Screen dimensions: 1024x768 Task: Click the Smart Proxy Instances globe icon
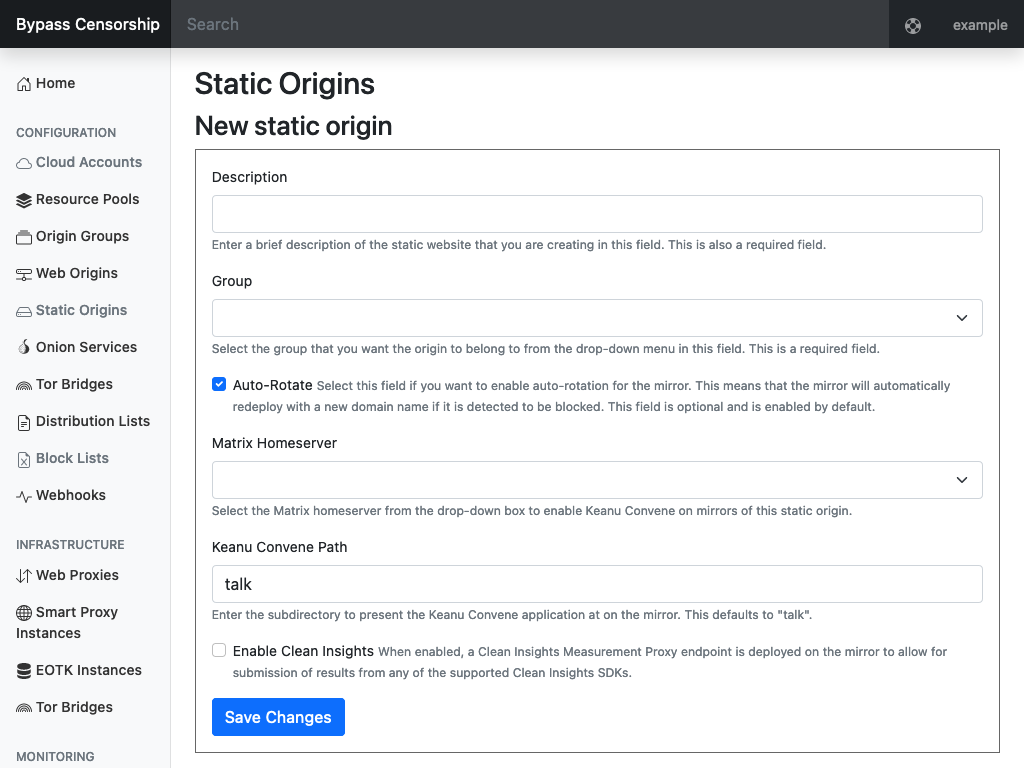click(24, 613)
